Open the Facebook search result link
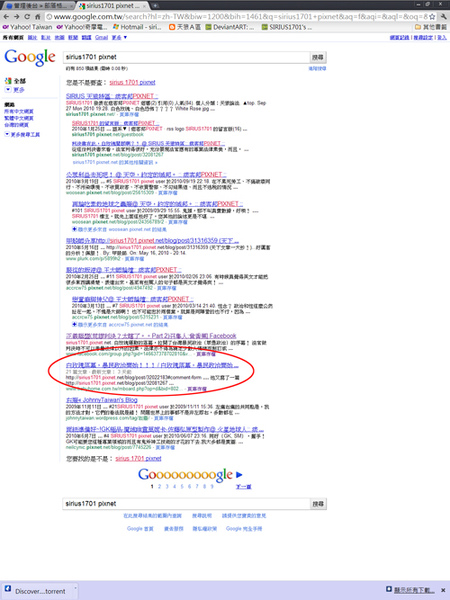Screen dimensions: 450x600 coord(151,336)
